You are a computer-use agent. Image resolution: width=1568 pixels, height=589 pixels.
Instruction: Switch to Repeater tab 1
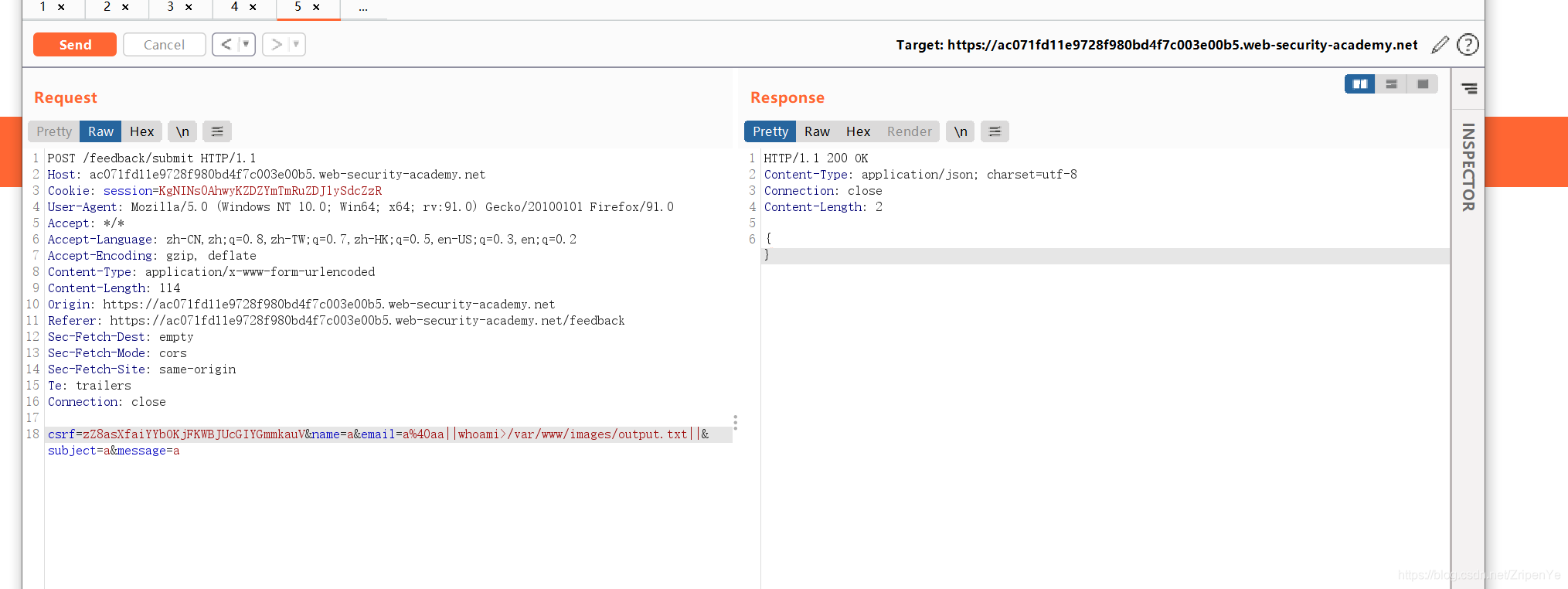pyautogui.click(x=43, y=7)
